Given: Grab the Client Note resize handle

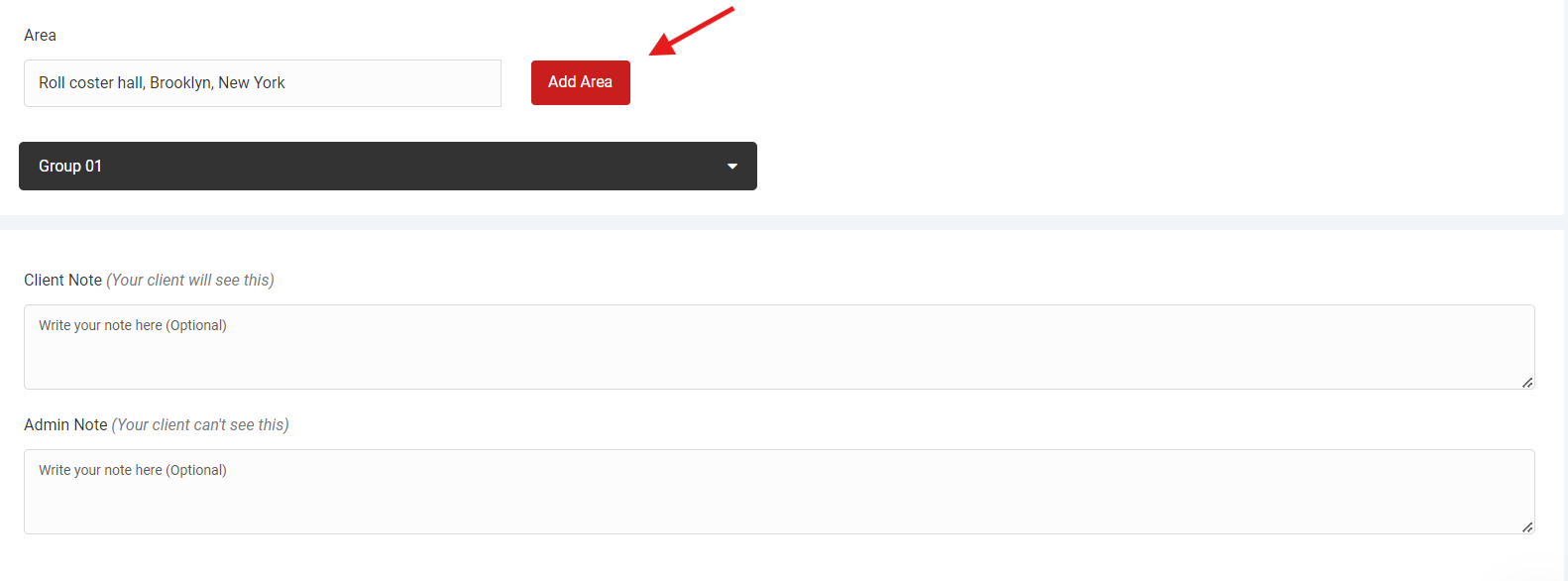Looking at the screenshot, I should [1527, 382].
